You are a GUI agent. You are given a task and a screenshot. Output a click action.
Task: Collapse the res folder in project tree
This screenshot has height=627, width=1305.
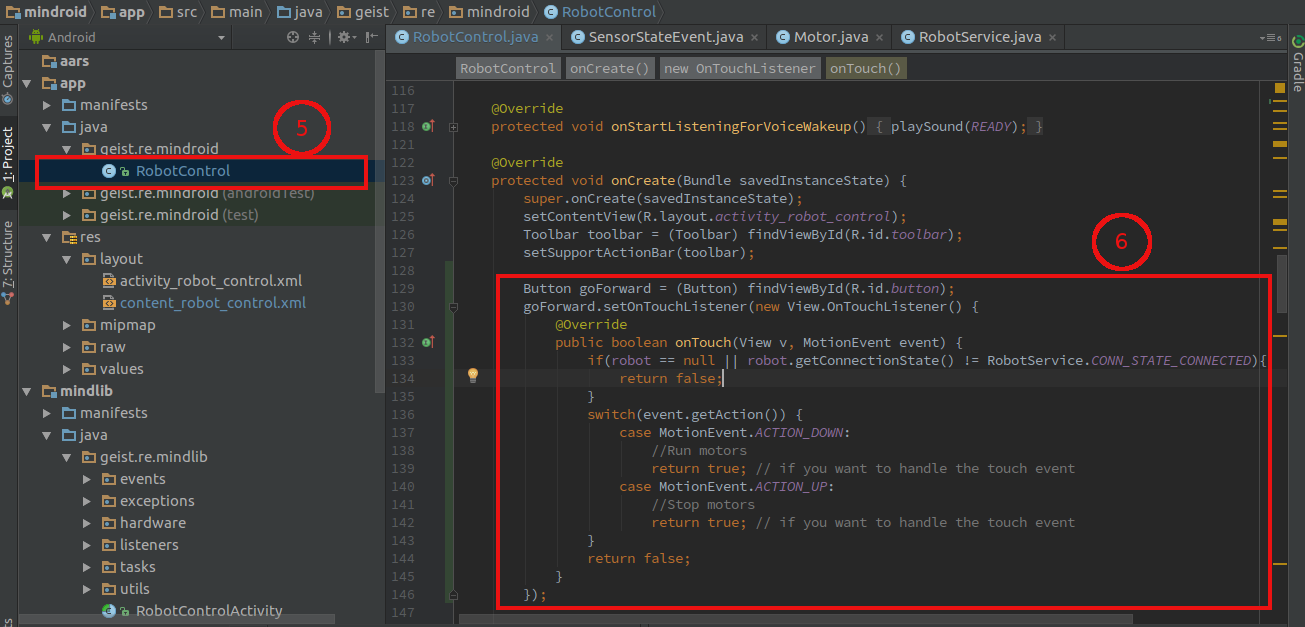click(x=47, y=237)
